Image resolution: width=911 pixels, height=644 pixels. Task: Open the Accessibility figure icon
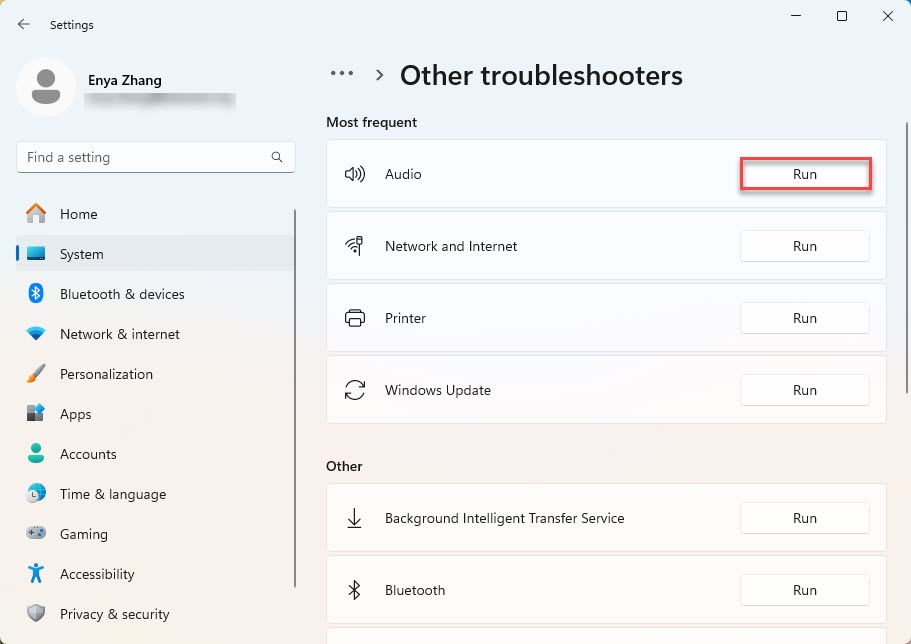click(36, 574)
